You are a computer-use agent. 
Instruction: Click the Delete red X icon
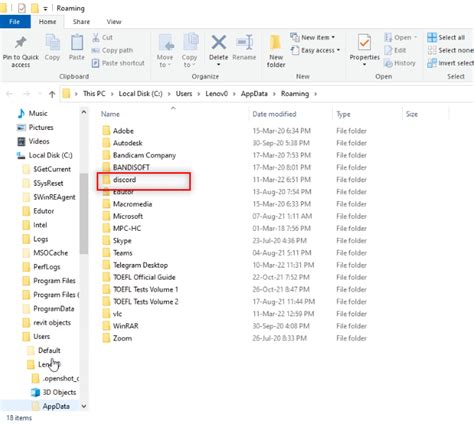tap(219, 43)
